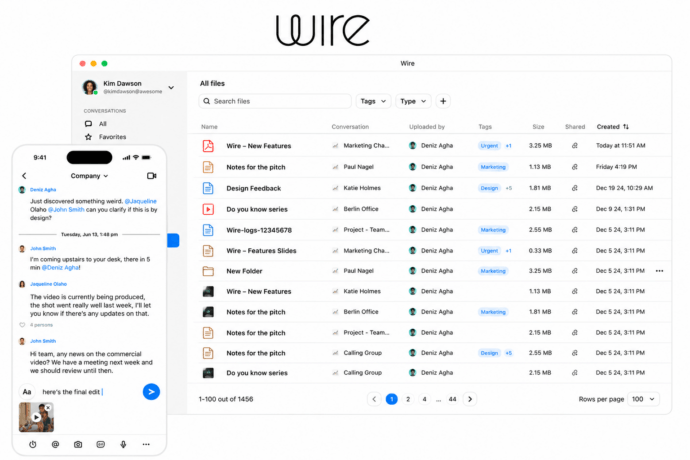Click "Today at 11:51 AM" created date
Screen dimensions: 690x460
[x=620, y=146]
